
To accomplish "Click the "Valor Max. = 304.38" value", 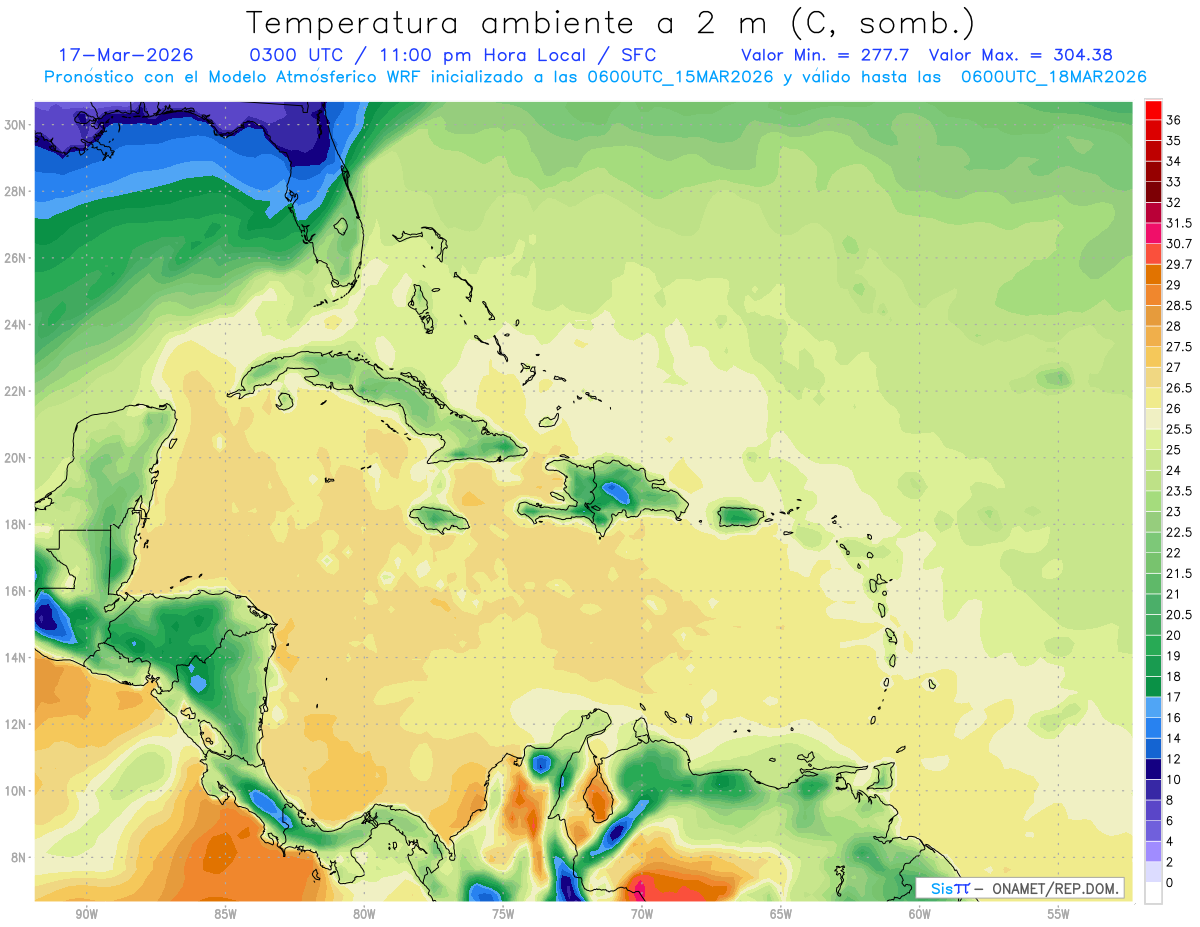I will tap(1021, 55).
